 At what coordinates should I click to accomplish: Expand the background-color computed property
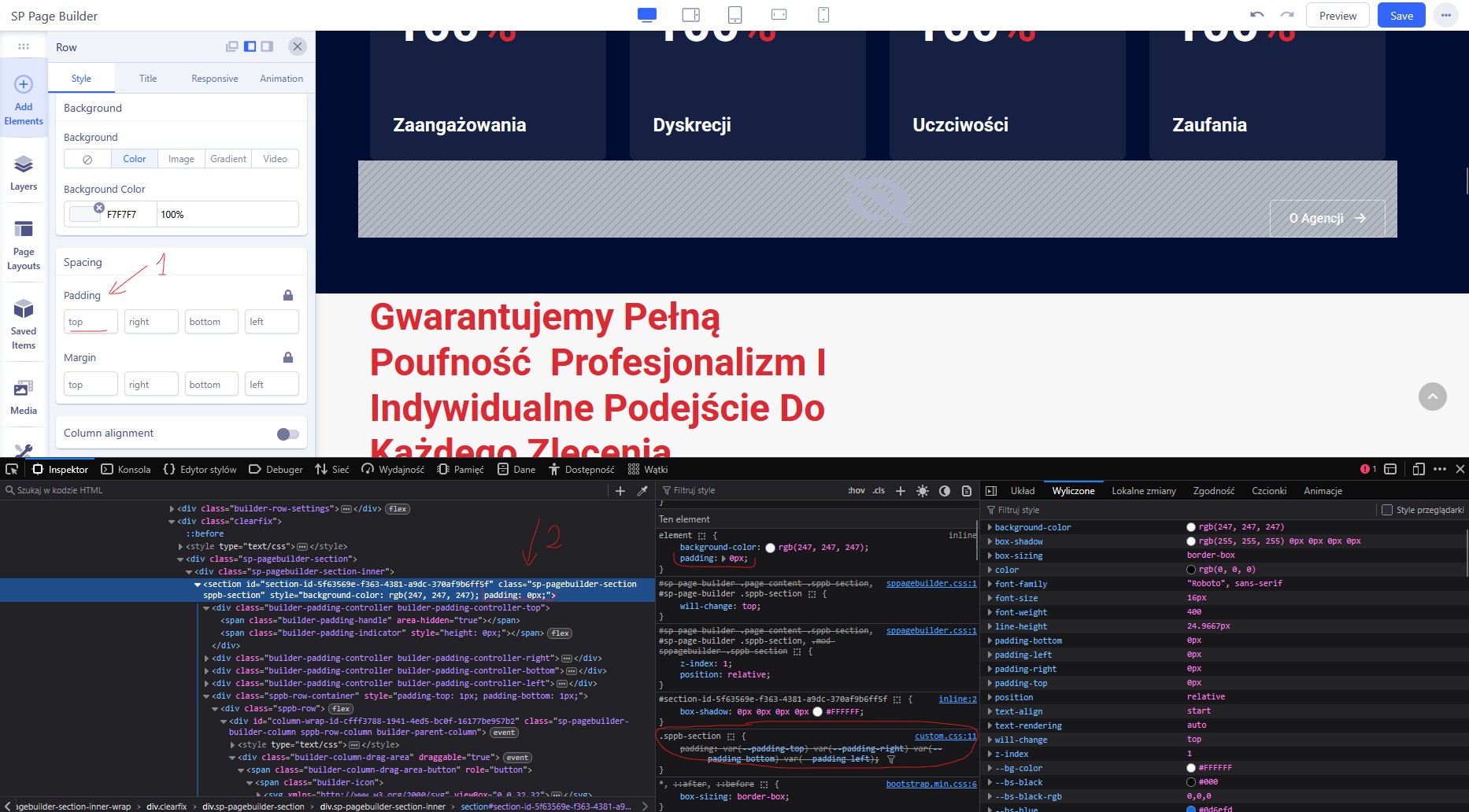coord(990,527)
